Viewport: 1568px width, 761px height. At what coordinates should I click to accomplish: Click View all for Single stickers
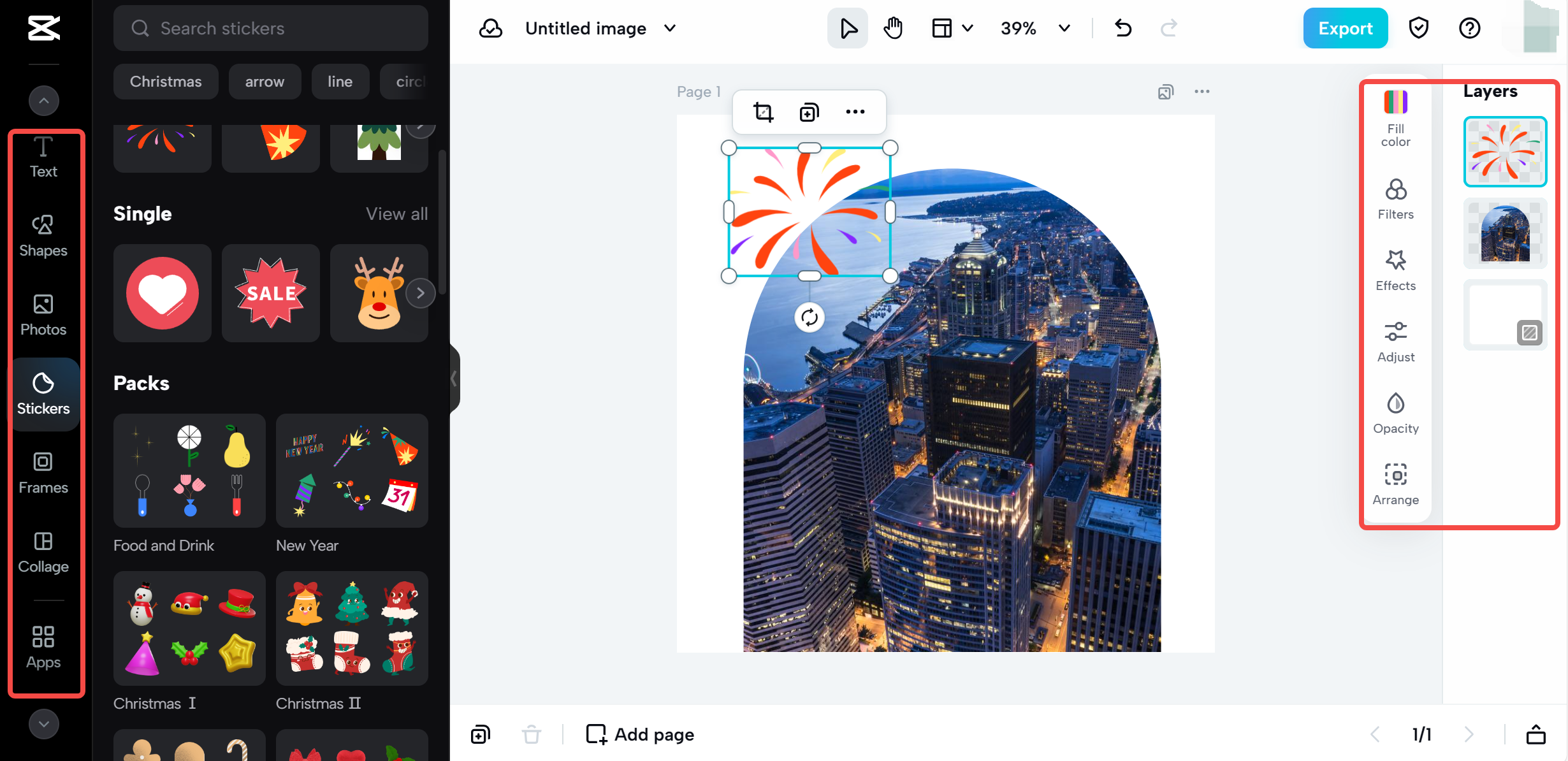click(396, 214)
